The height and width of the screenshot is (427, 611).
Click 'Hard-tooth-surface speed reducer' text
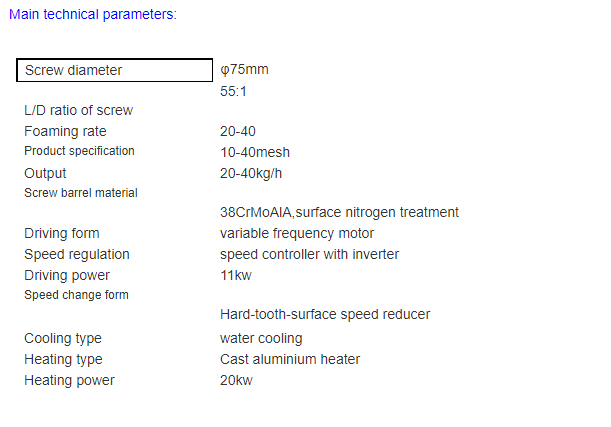click(x=325, y=314)
